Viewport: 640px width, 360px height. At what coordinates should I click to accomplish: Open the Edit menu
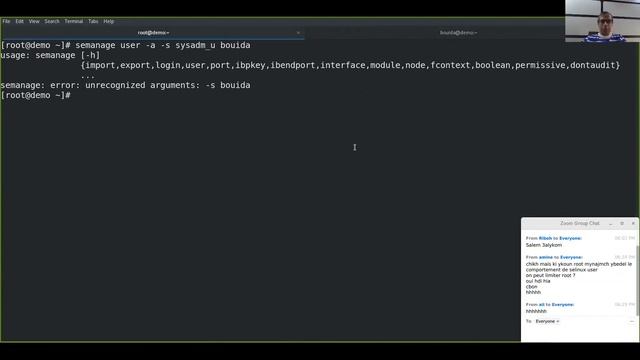pyautogui.click(x=20, y=21)
